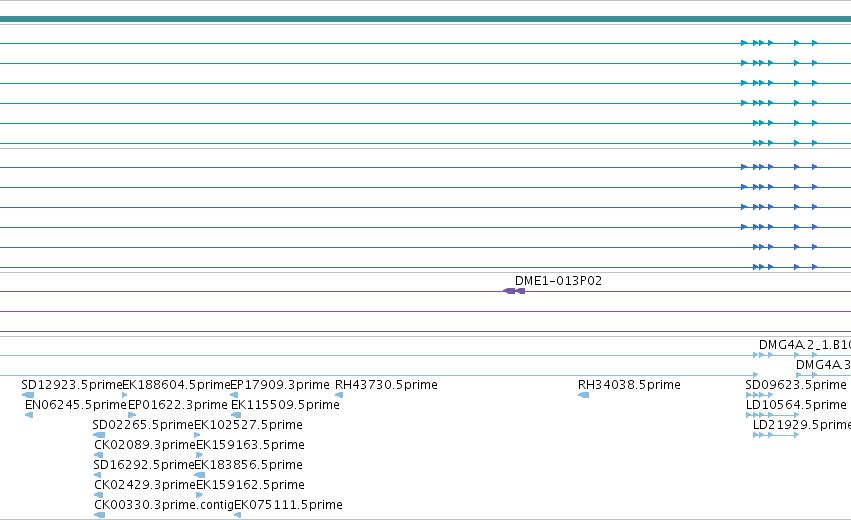Select the arrow glyph under SD02265.5prime

tap(99, 435)
